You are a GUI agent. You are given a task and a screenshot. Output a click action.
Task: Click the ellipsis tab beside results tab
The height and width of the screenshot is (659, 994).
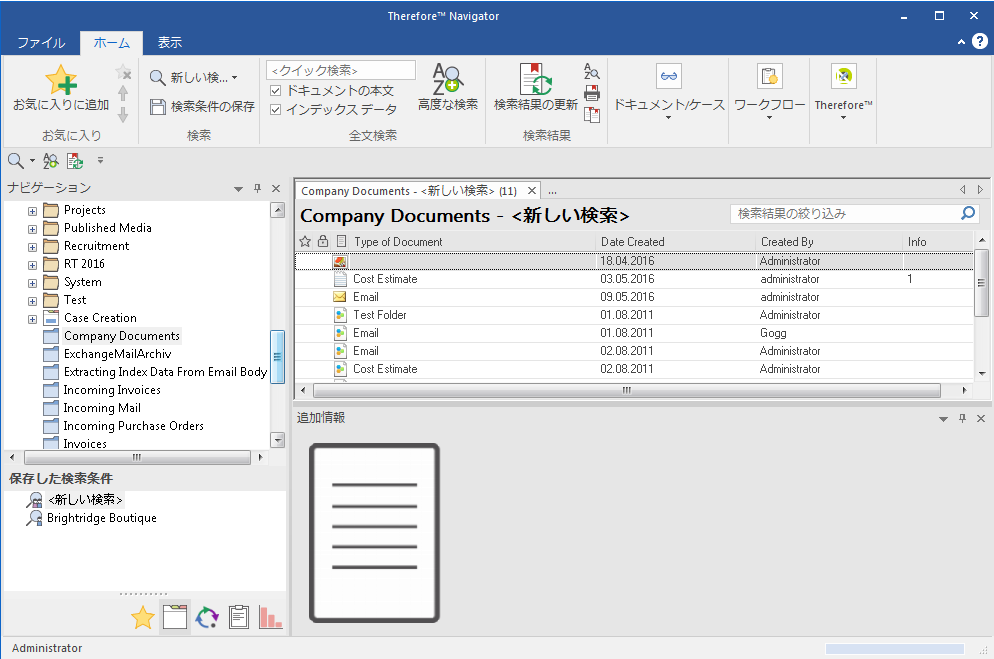[x=553, y=191]
